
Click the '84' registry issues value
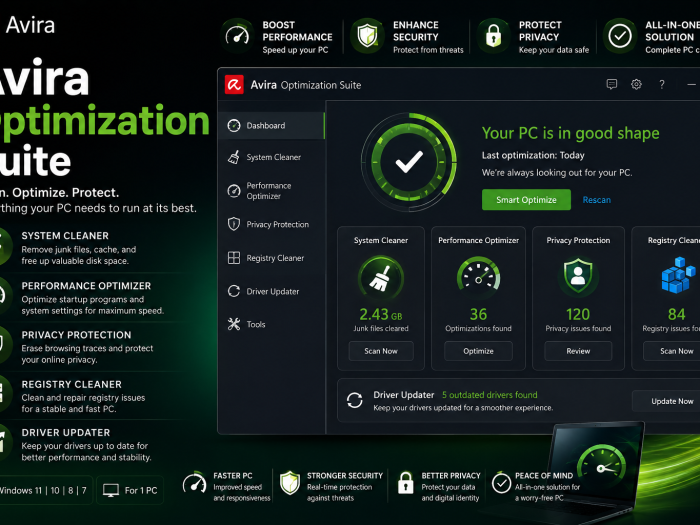tap(676, 314)
